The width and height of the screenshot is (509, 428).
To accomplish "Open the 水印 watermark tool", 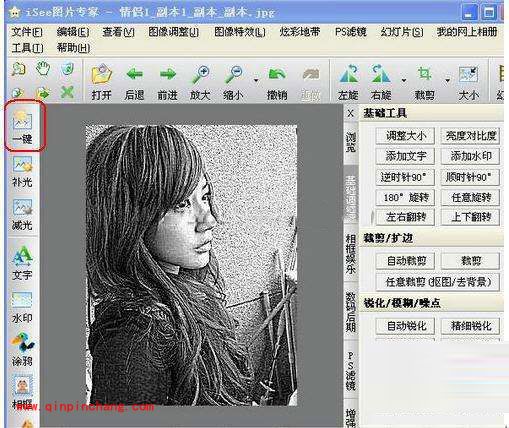I will [x=22, y=307].
